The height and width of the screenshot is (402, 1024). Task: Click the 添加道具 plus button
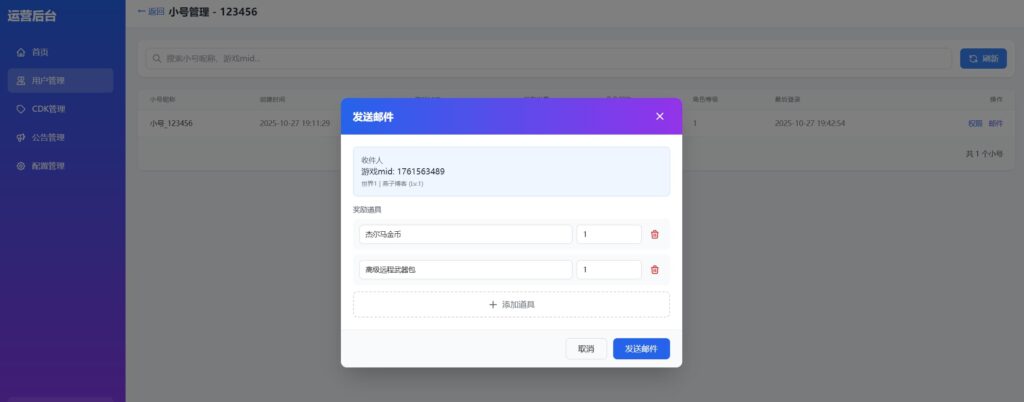click(511, 304)
